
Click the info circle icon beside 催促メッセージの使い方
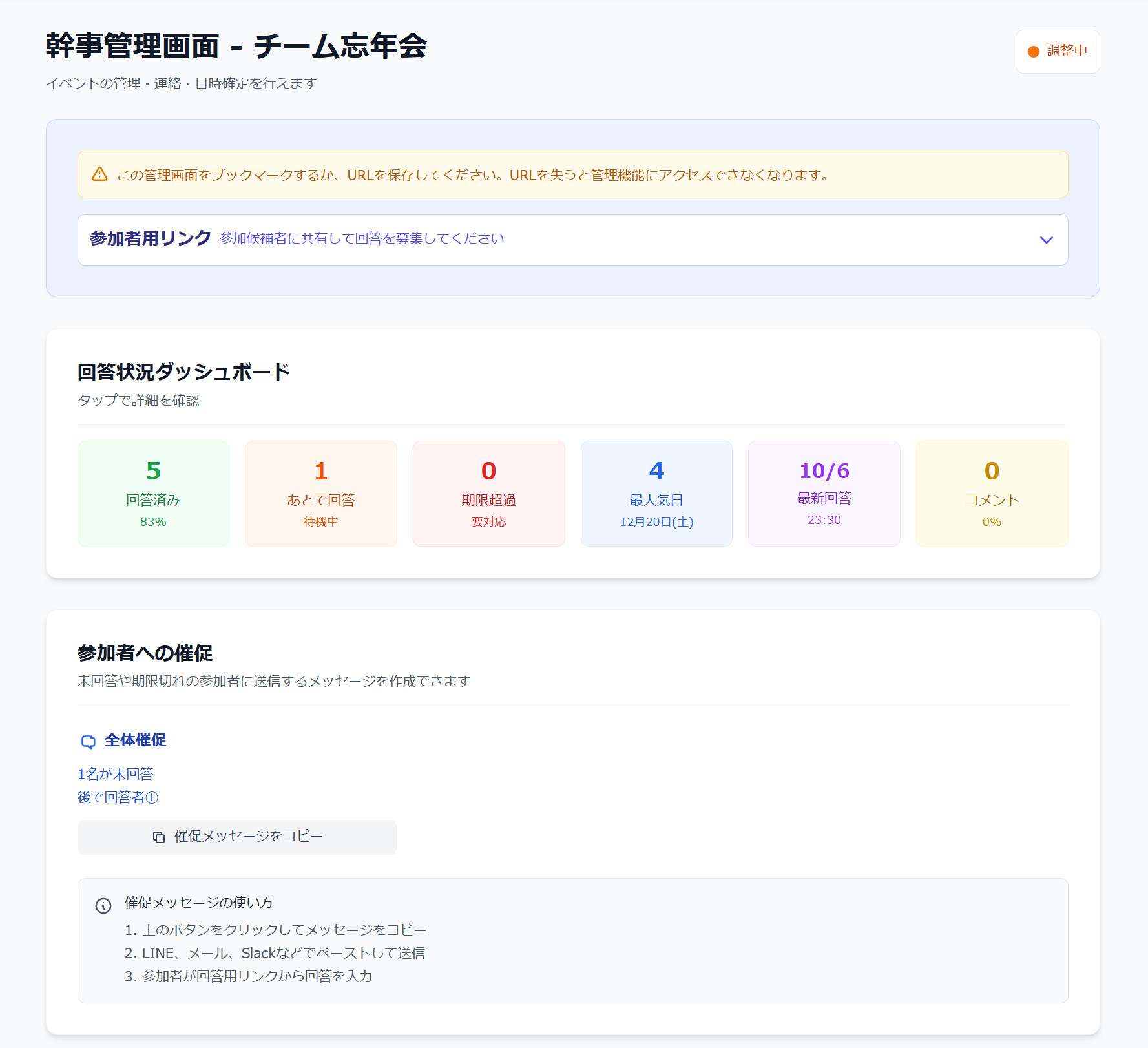103,906
